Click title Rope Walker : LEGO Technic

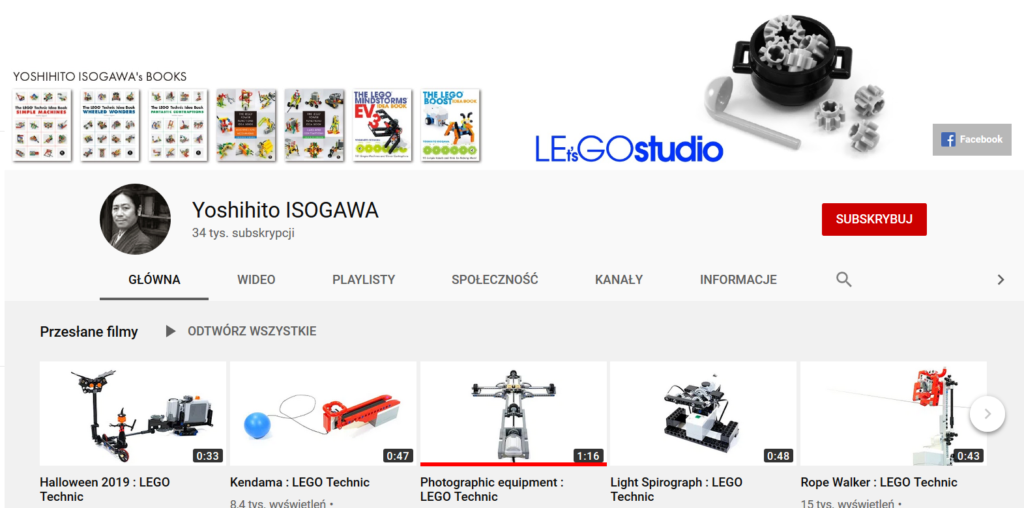coord(879,483)
